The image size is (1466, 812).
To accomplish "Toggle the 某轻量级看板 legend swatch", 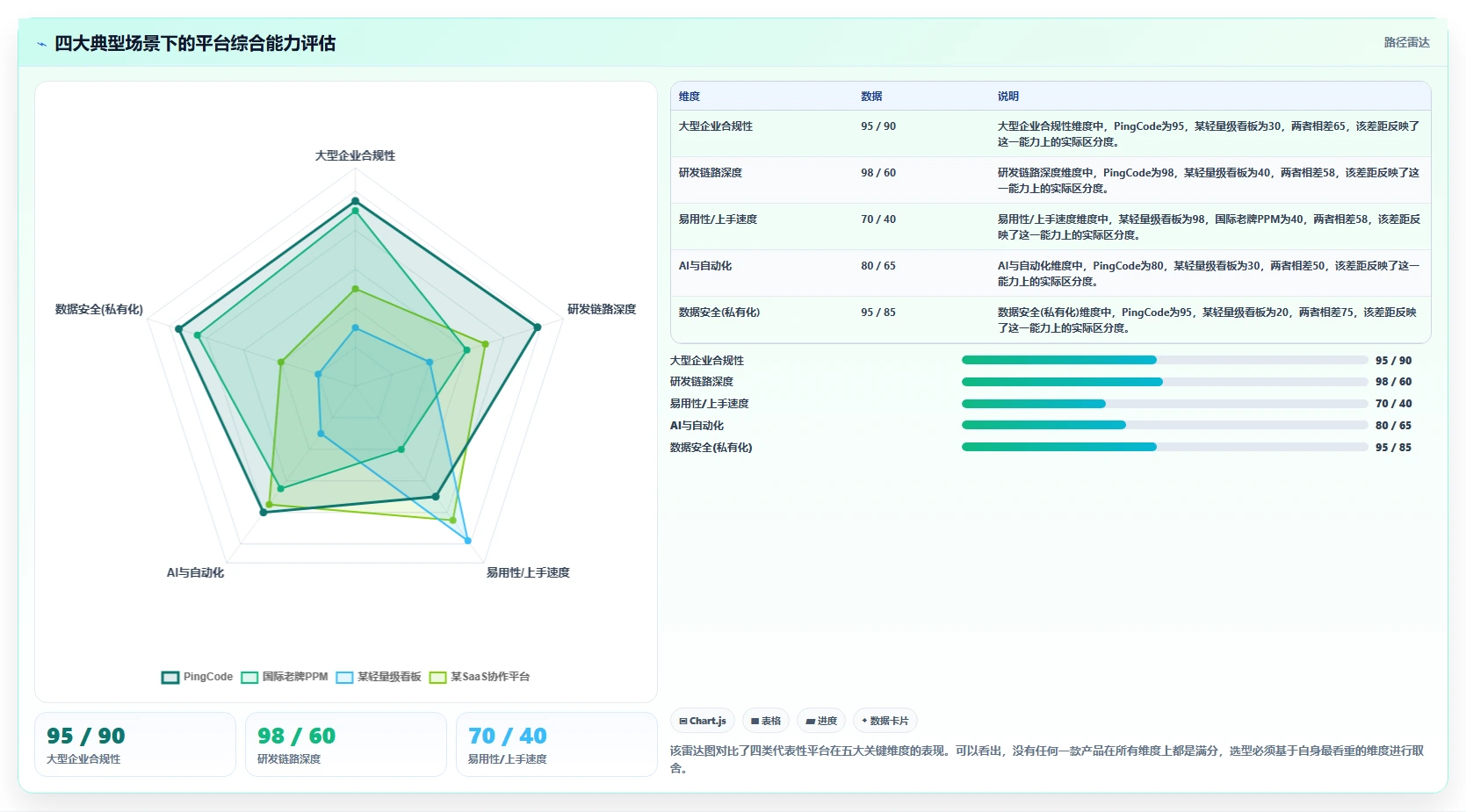I will click(x=344, y=677).
